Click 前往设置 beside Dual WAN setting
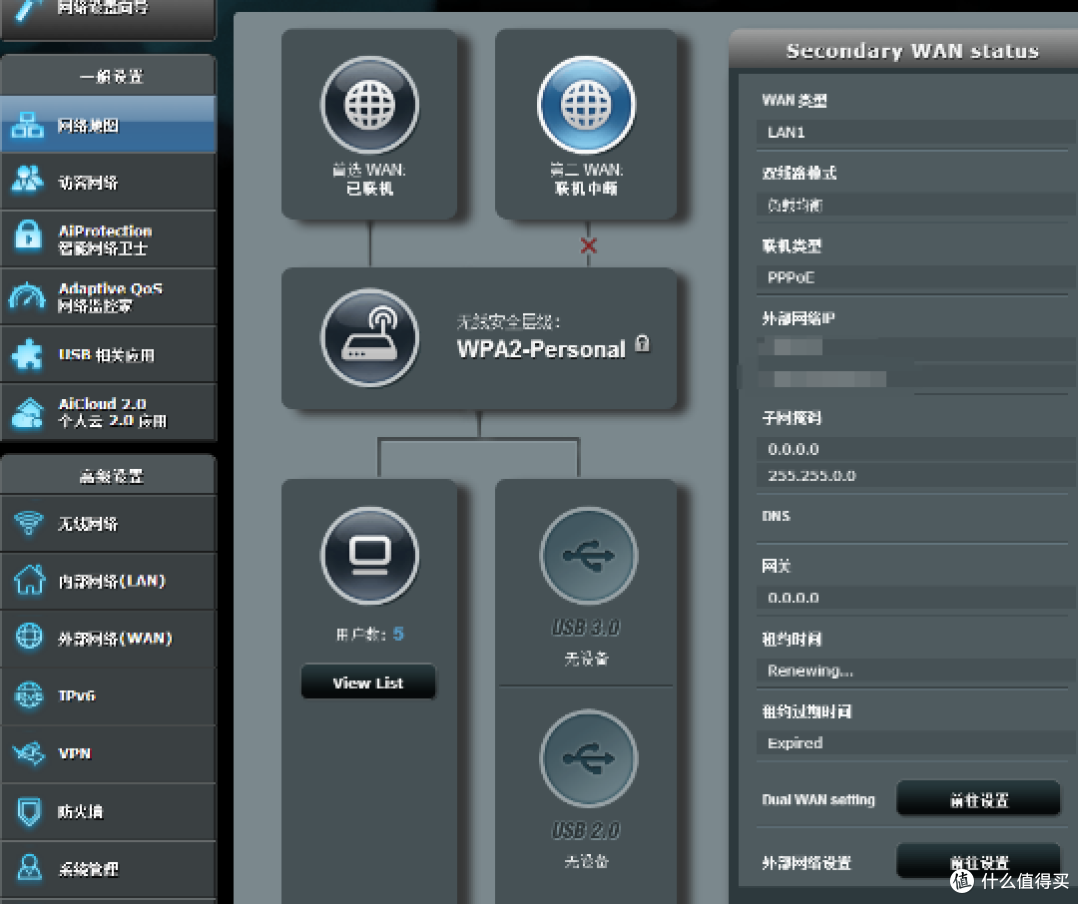1080x904 pixels. tap(978, 799)
